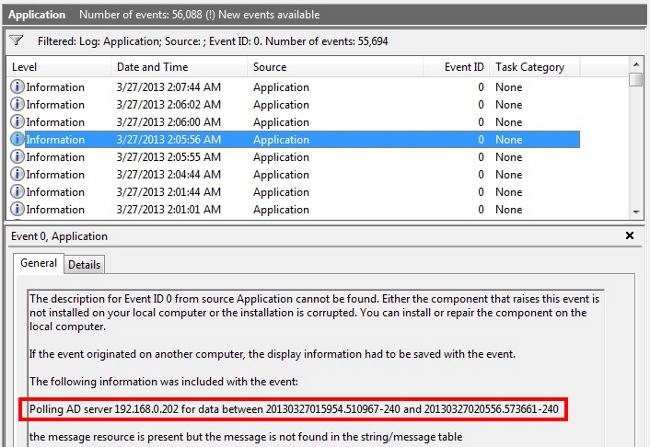Sort by the Level column header
Viewport: 650px width, 447px height.
(58, 67)
